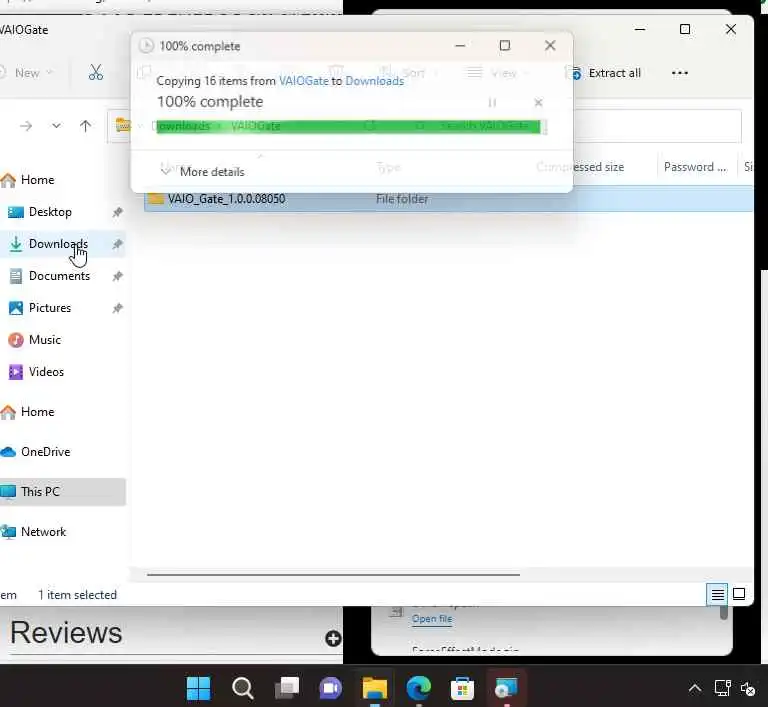Unpin Desktop using its pin icon
This screenshot has height=707, width=768.
118,212
